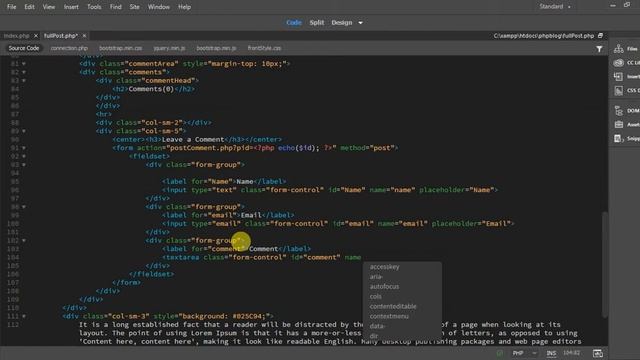Open connection.php related file
640x360 pixels.
[x=69, y=48]
